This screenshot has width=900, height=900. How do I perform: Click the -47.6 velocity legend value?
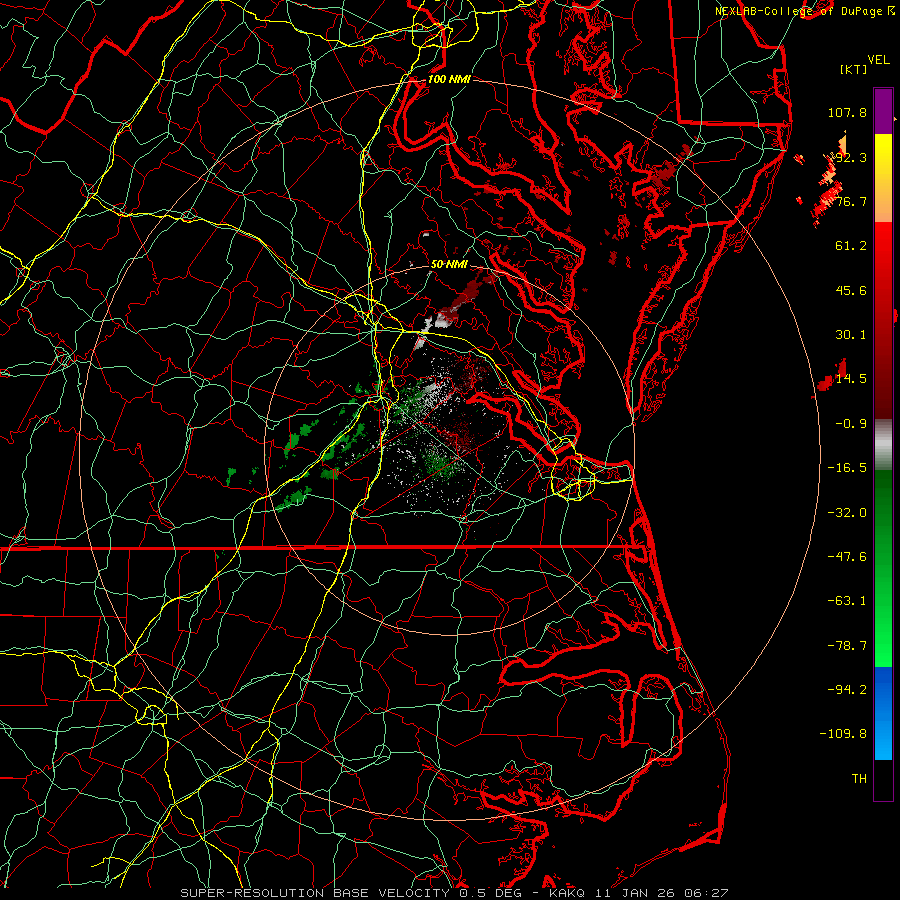(847, 557)
